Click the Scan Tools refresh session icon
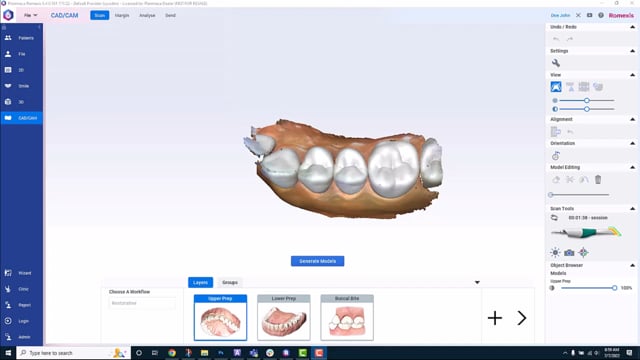Screen dimensions: 640x360 pos(554,218)
